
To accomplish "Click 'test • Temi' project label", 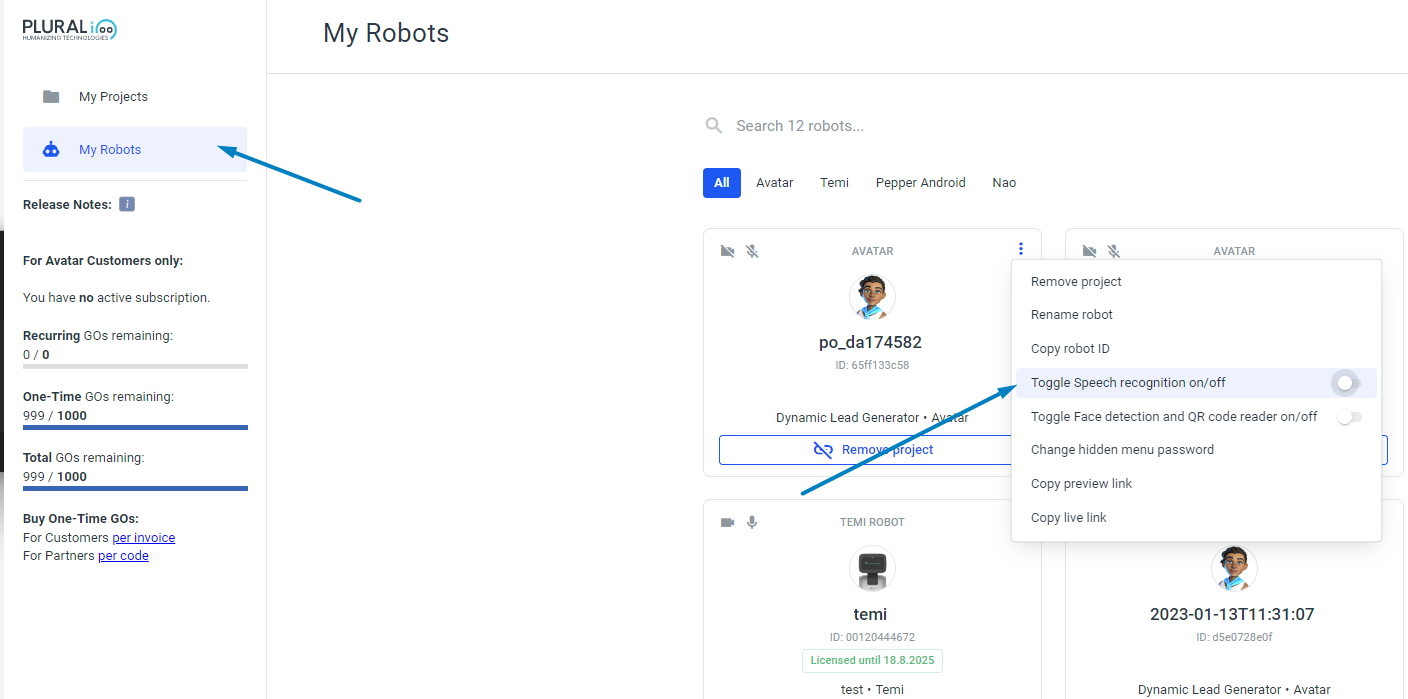I will tap(872, 690).
